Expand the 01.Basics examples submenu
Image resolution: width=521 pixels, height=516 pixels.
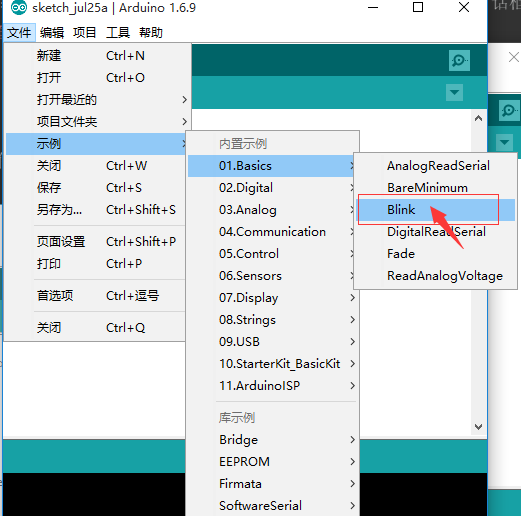(271, 166)
